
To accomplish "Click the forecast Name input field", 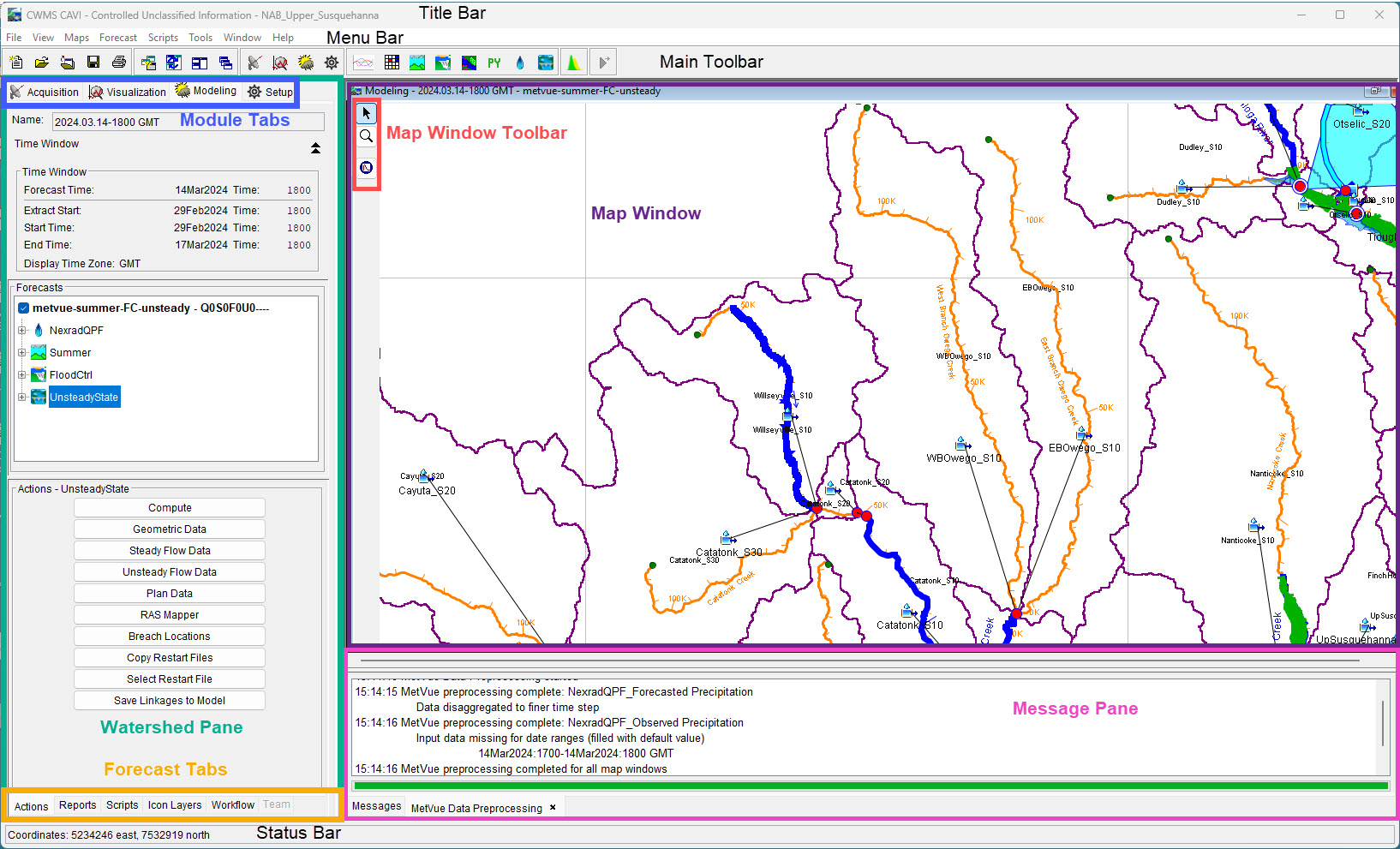I will pyautogui.click(x=188, y=122).
